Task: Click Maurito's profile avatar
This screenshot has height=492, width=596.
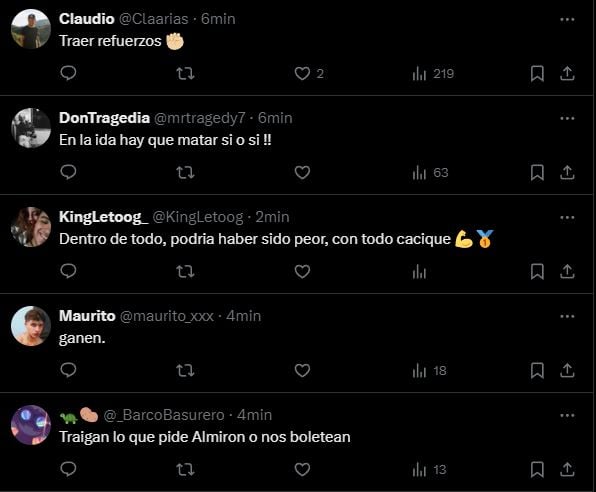Action: point(31,326)
